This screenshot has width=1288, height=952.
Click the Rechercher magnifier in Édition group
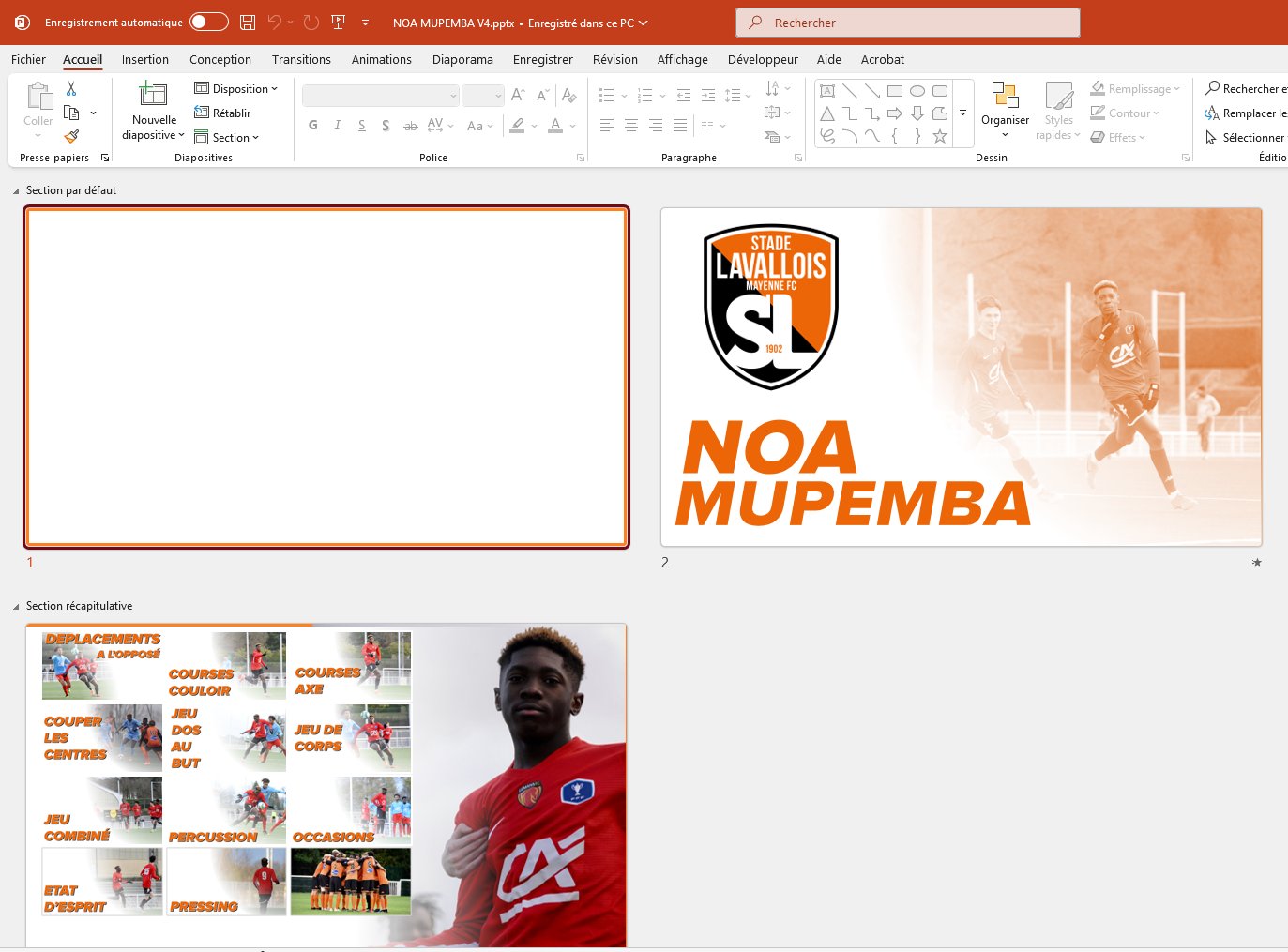(1213, 88)
